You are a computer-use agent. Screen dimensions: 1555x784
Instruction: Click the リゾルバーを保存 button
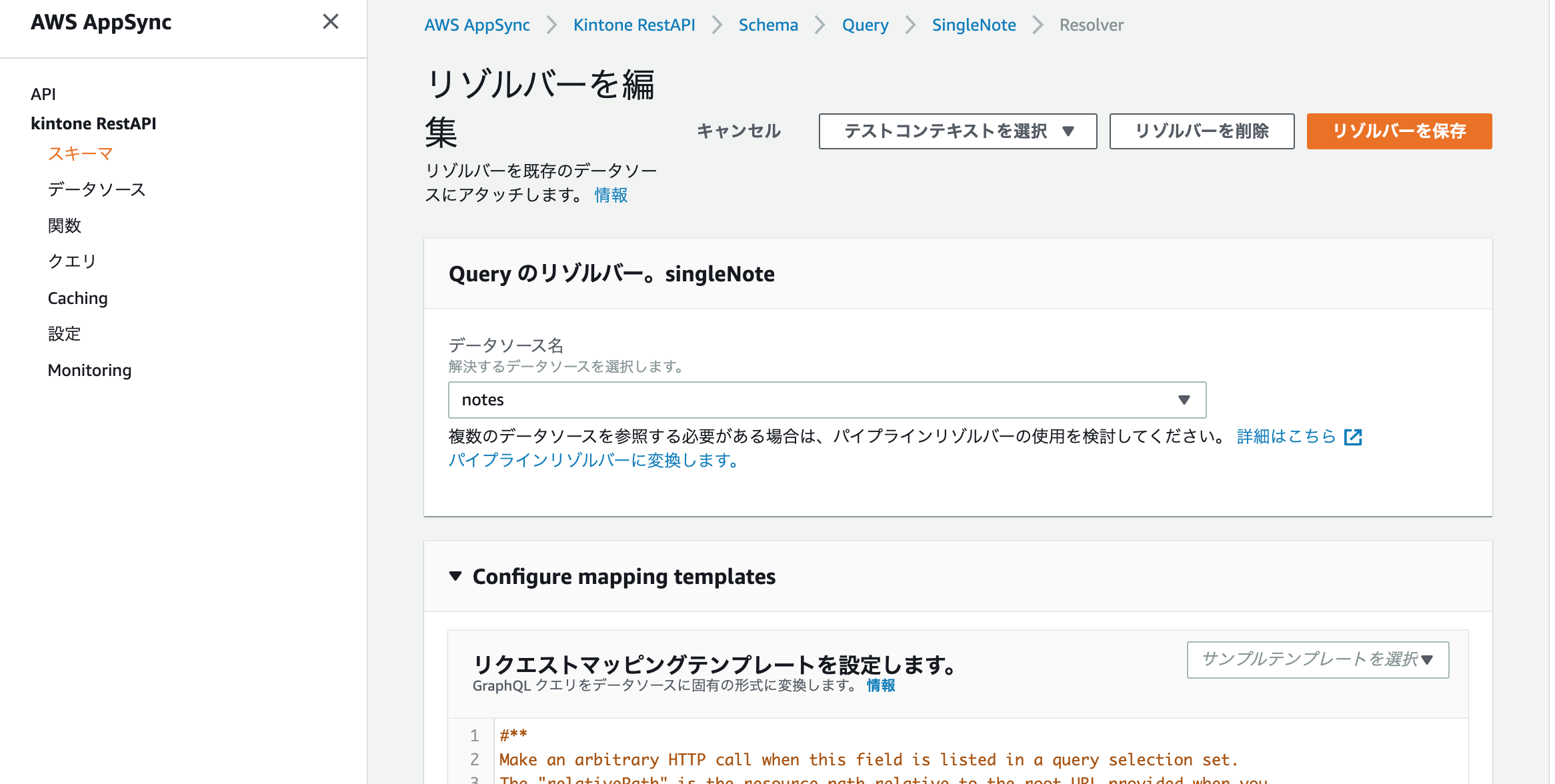[1399, 131]
